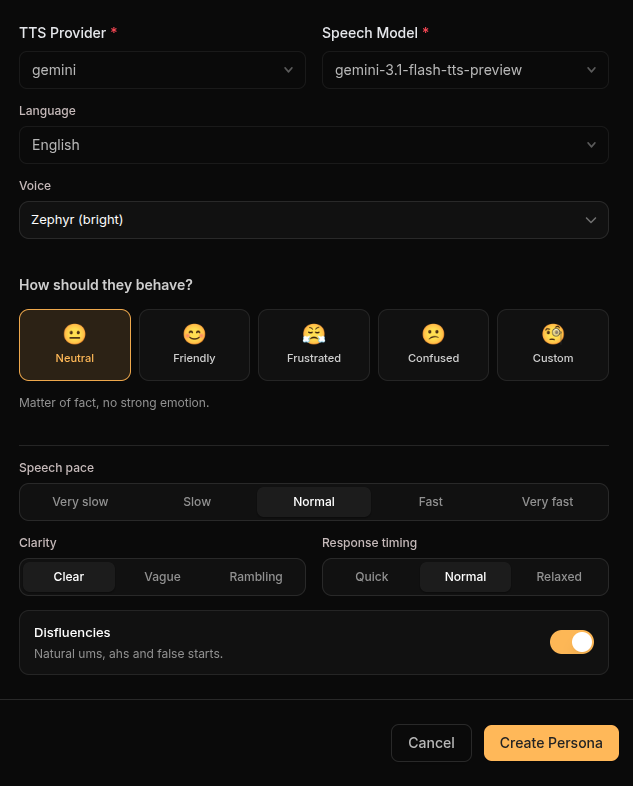The width and height of the screenshot is (633, 786).
Task: Choose the Custom monocle face emoji
Action: [x=553, y=334]
